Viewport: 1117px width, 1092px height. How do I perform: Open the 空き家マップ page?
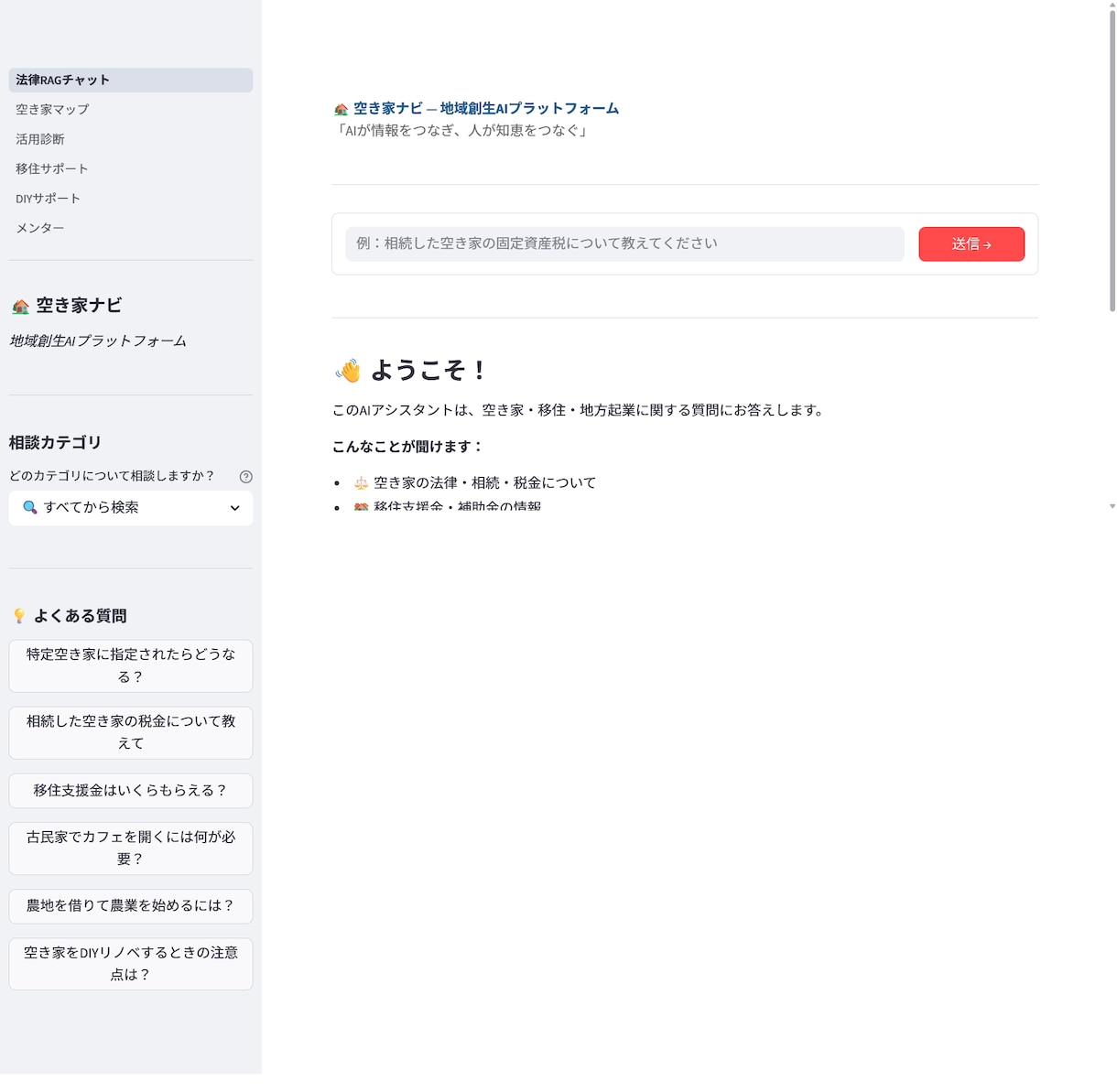pos(131,110)
